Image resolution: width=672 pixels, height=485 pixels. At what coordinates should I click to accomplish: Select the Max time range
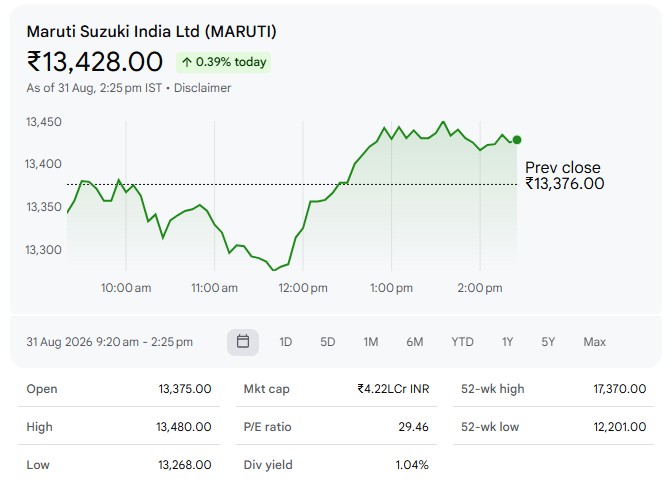[x=594, y=342]
